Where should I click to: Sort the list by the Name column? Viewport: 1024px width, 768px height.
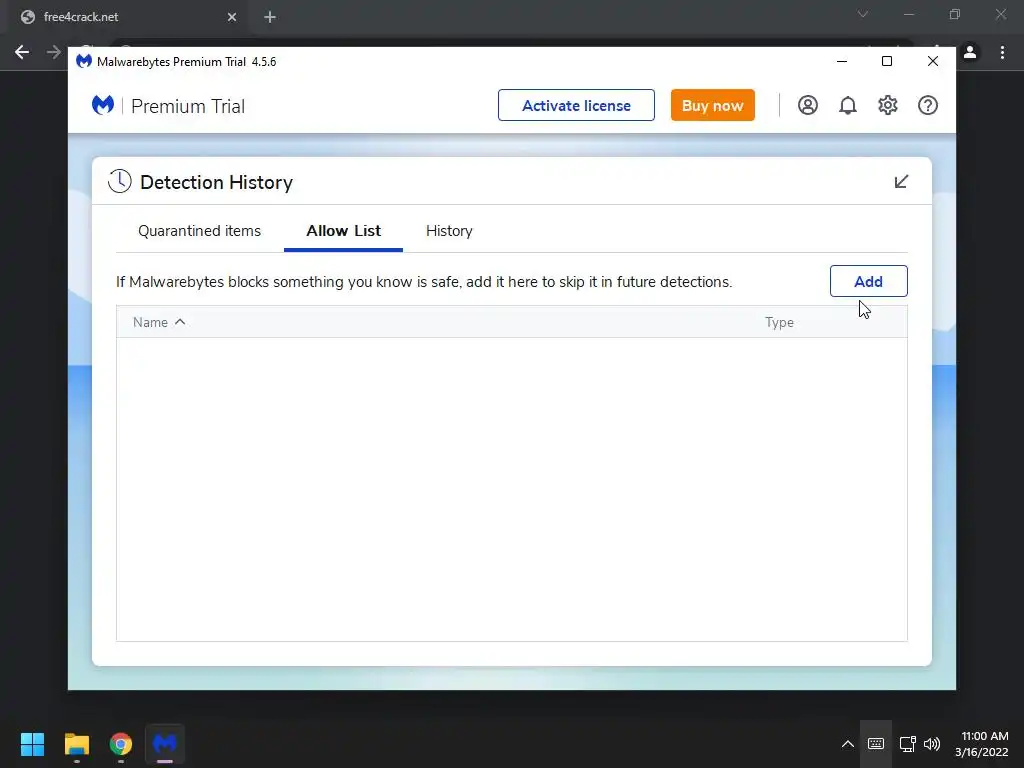click(159, 323)
